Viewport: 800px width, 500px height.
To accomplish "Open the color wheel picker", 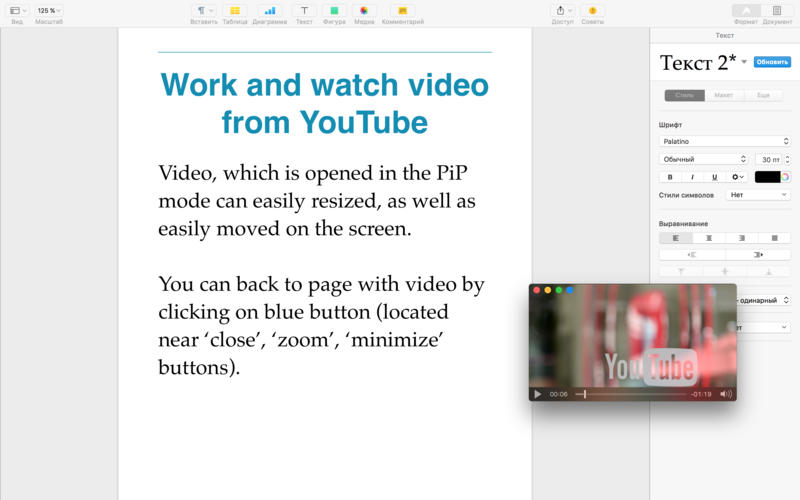I will click(786, 177).
